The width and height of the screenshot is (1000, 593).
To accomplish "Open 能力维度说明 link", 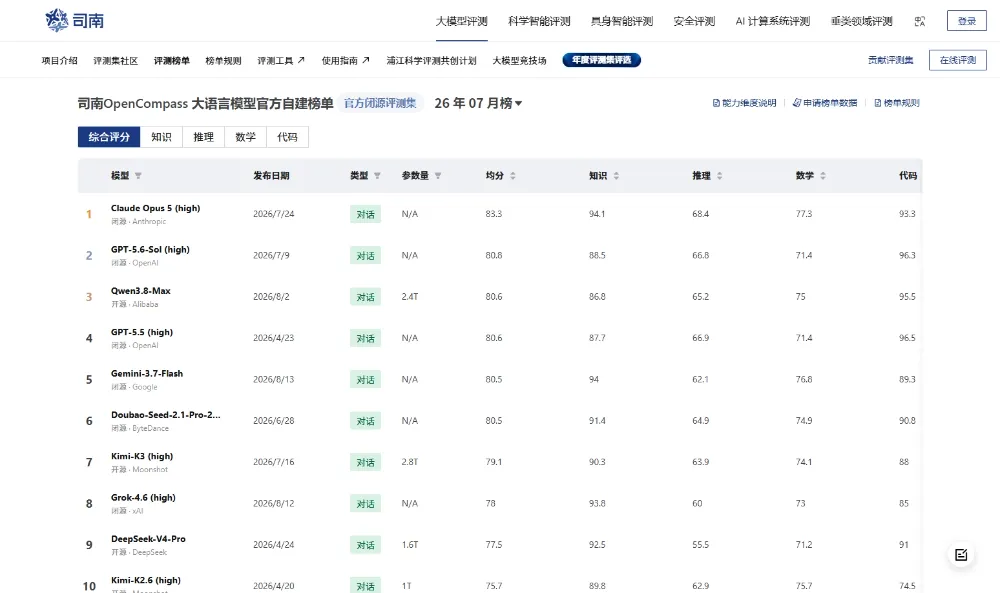I will tap(744, 103).
